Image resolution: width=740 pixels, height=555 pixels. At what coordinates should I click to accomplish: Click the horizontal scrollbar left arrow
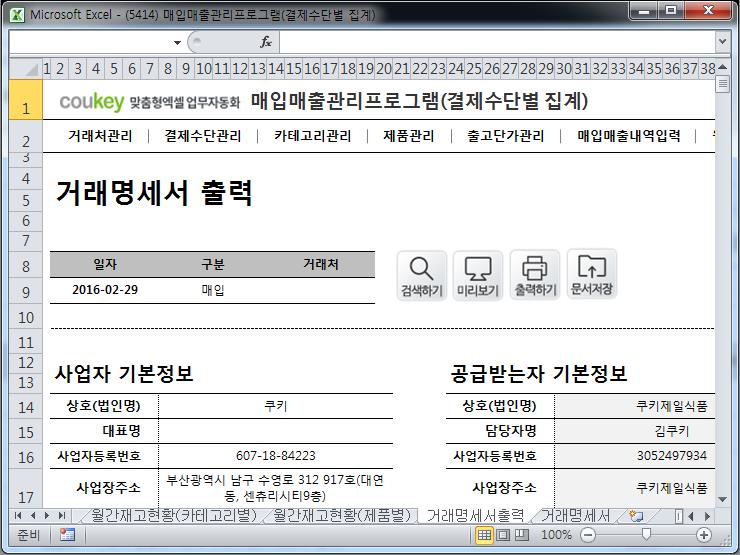click(691, 516)
